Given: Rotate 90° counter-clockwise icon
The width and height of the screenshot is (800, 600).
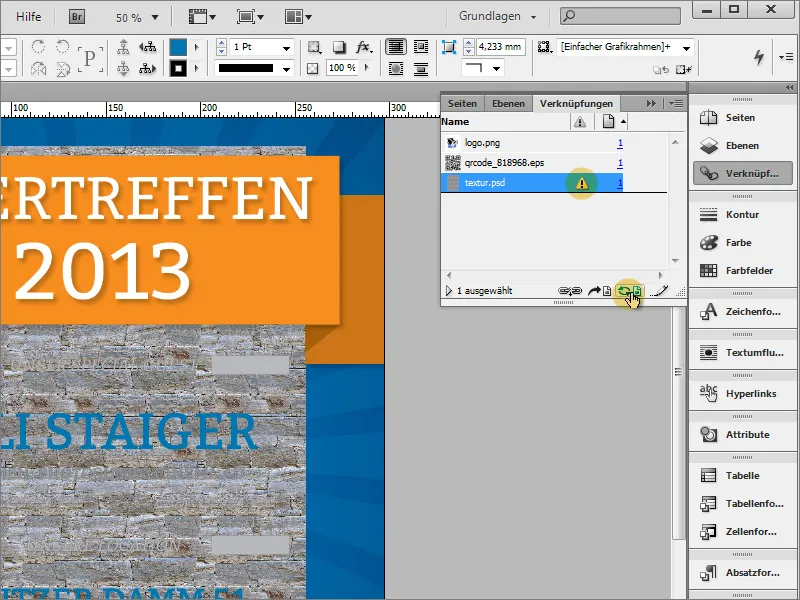Looking at the screenshot, I should 62,47.
